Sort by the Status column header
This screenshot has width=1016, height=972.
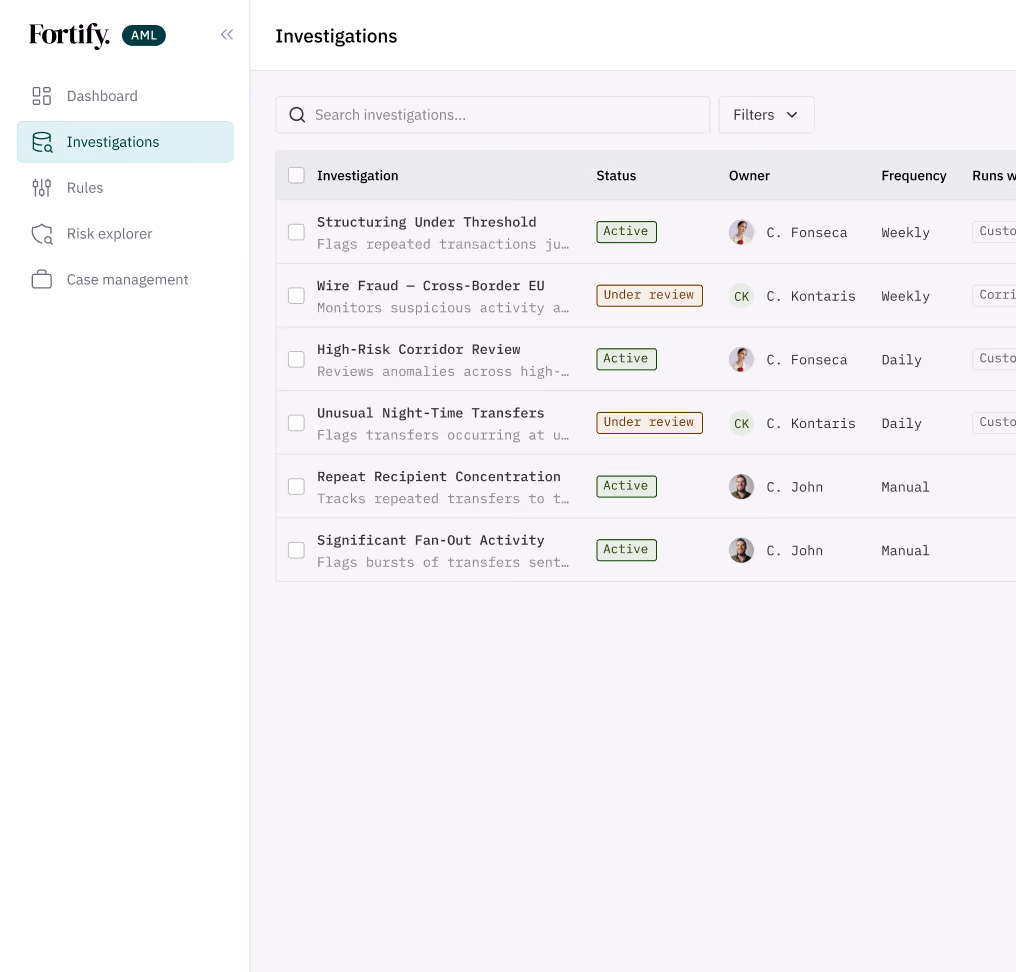pyautogui.click(x=616, y=176)
